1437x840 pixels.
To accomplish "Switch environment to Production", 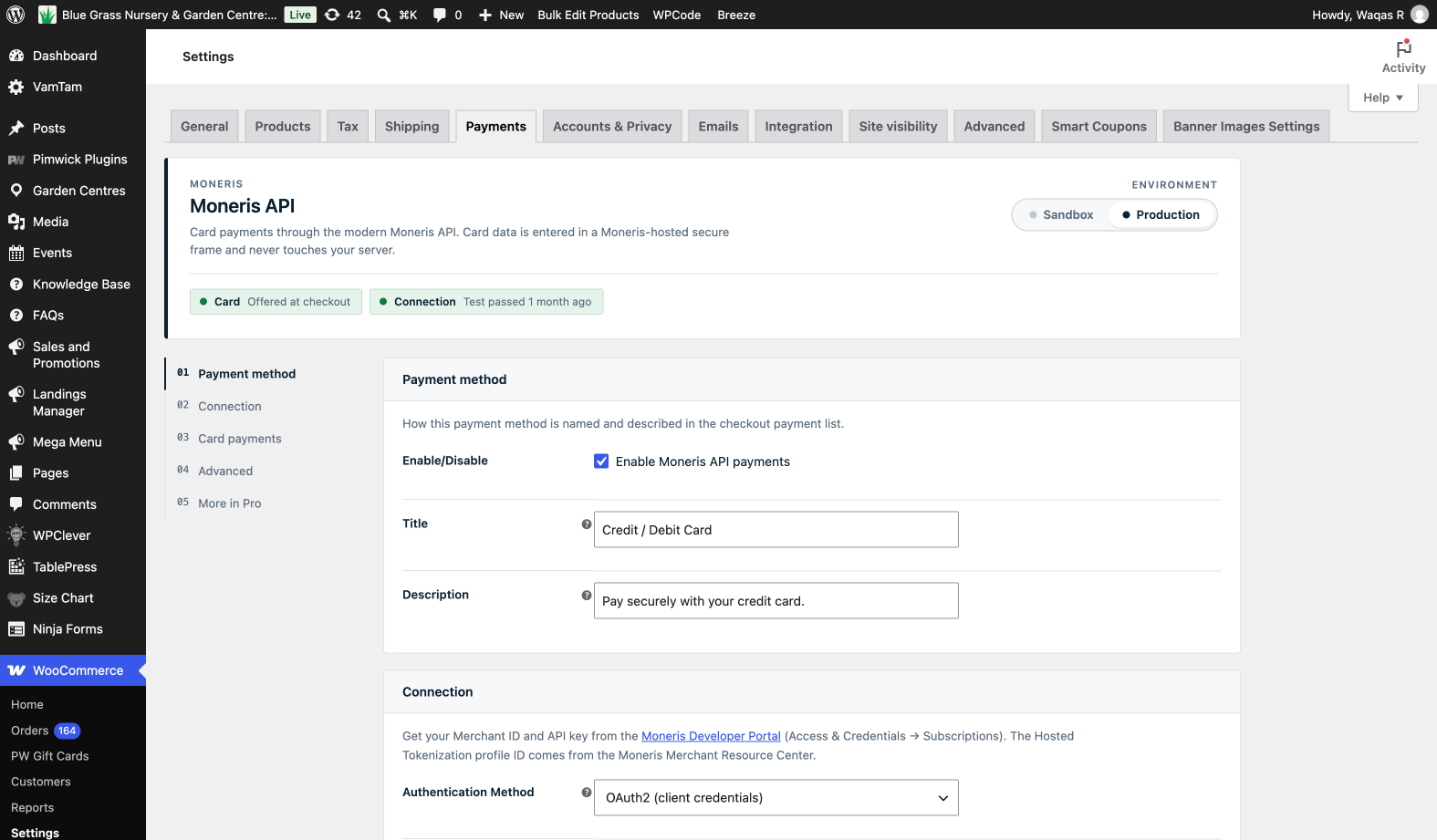I will [1161, 215].
